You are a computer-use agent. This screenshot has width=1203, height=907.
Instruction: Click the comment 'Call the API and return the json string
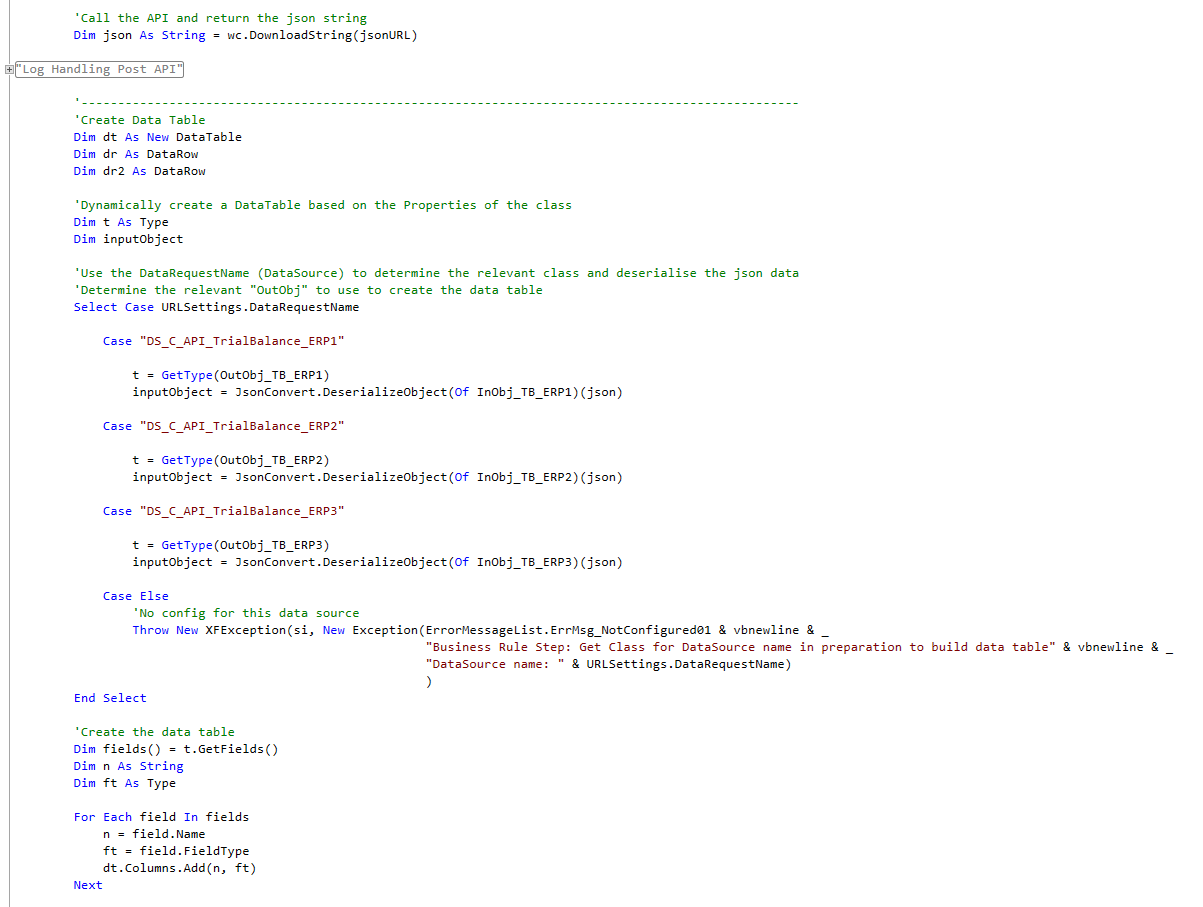[220, 18]
